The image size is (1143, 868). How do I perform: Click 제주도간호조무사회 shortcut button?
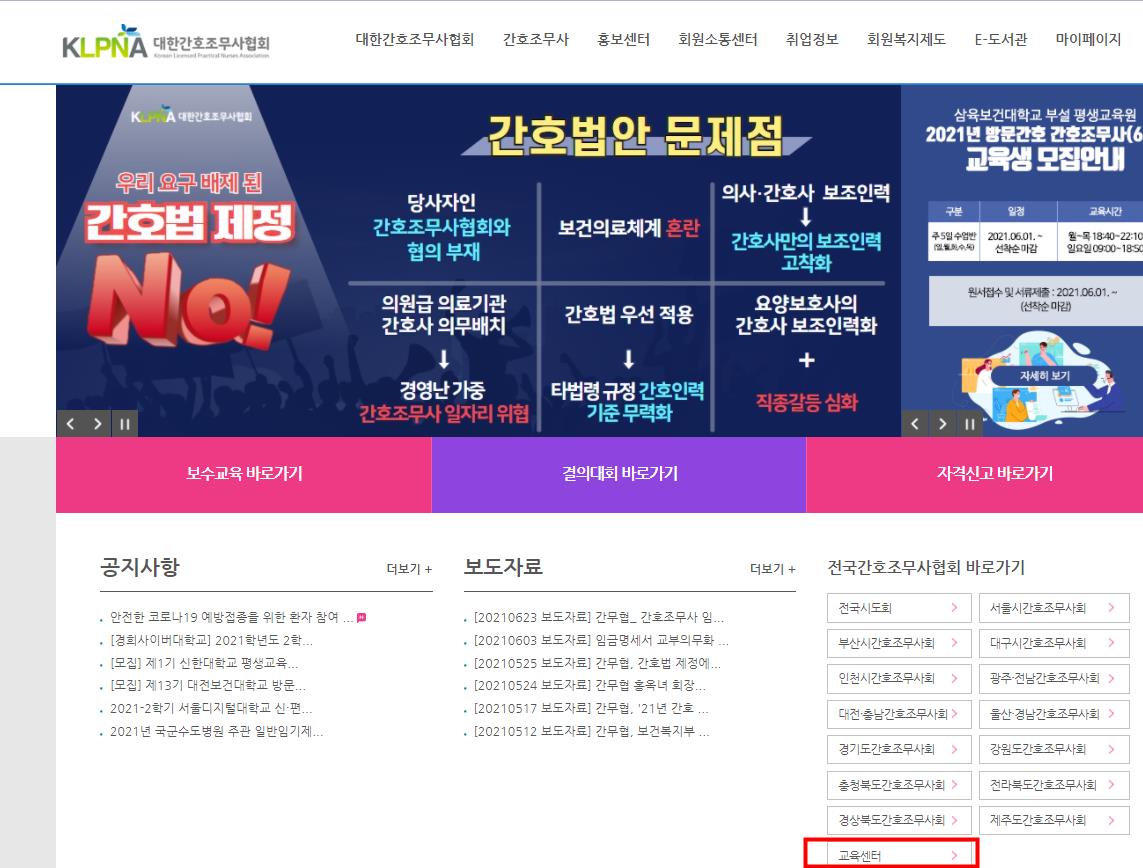click(1054, 820)
